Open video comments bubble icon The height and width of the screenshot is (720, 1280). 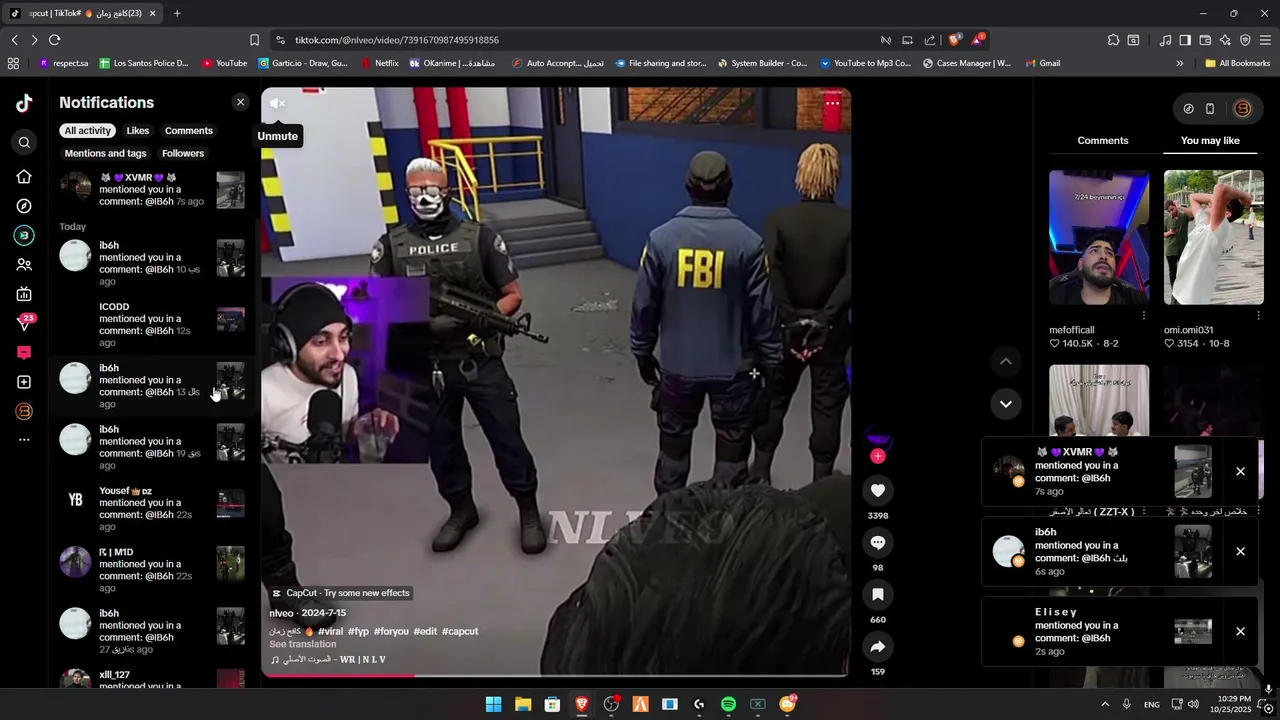tap(878, 542)
